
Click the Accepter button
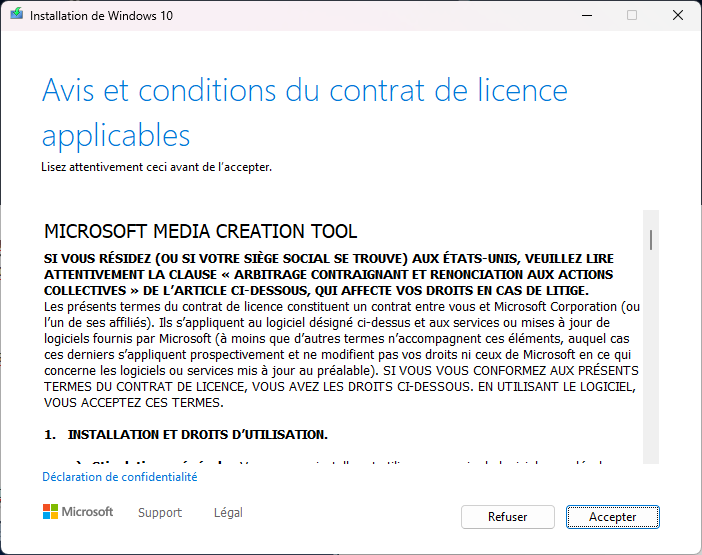[612, 517]
